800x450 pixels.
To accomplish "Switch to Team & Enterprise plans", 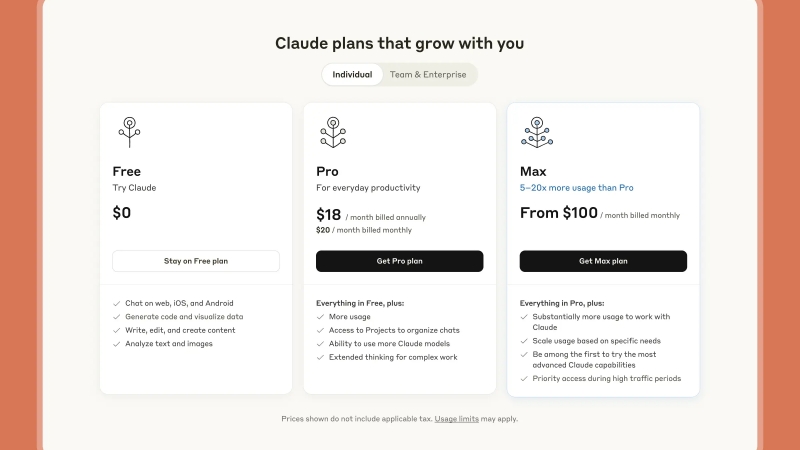I will point(428,75).
